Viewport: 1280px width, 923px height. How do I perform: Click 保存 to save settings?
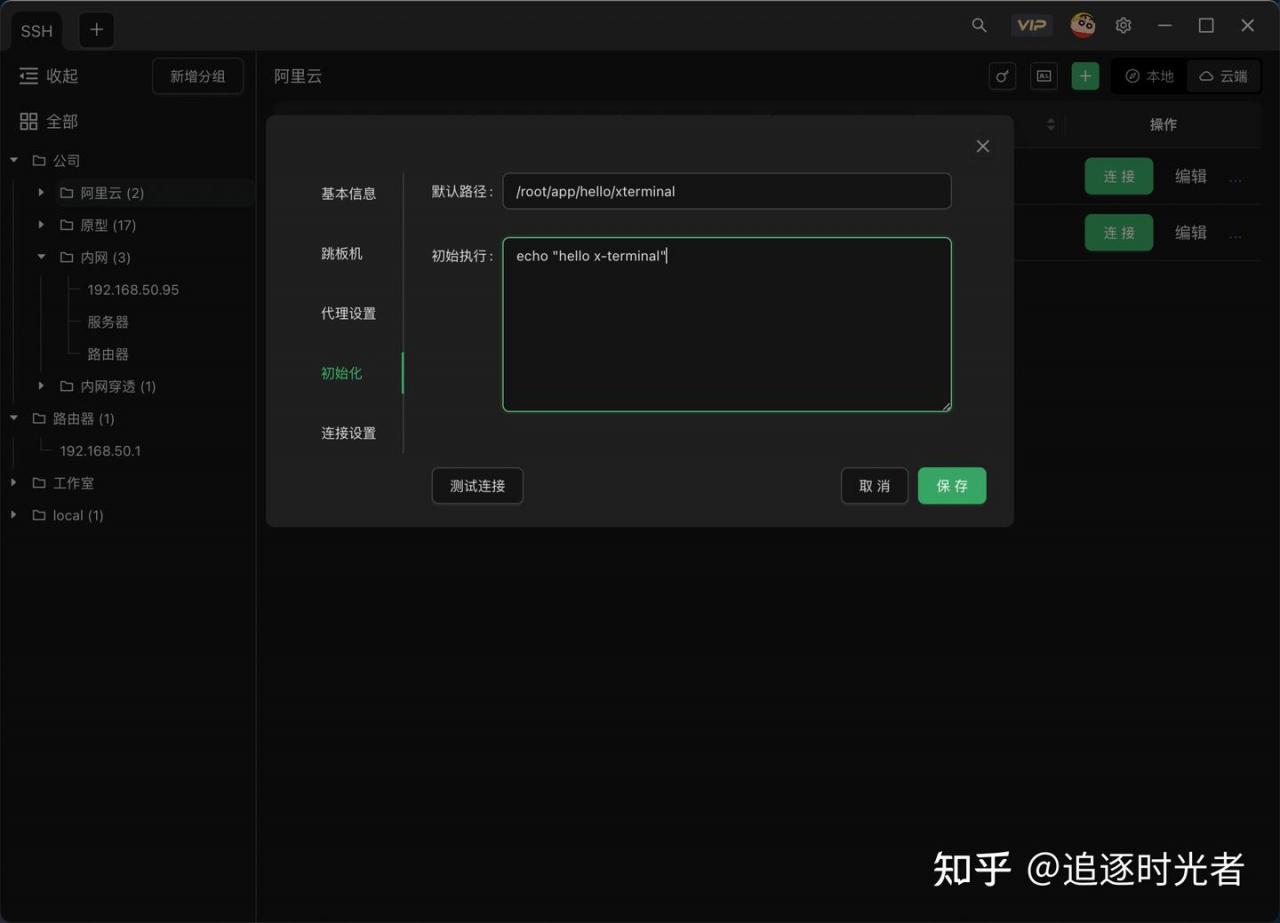tap(952, 486)
